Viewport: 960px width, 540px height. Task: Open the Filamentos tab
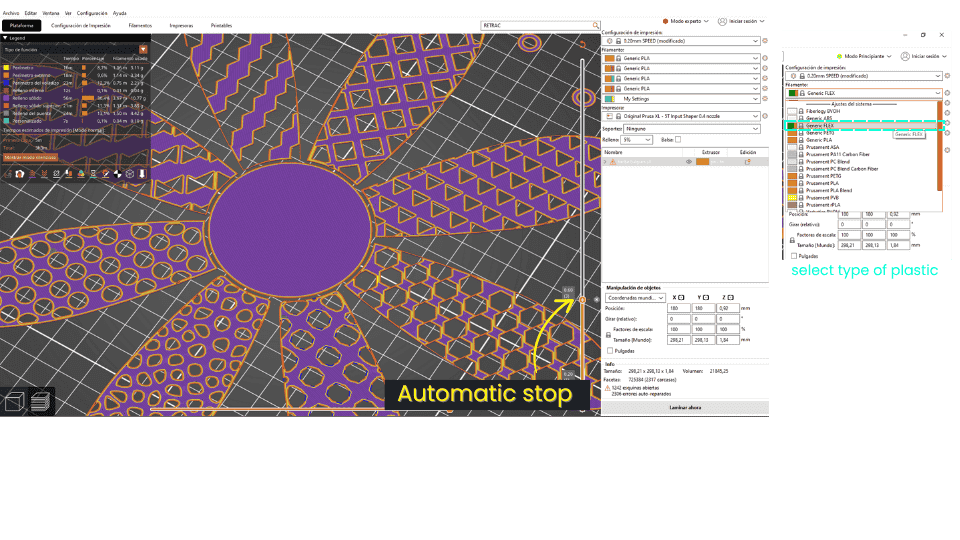point(141,24)
